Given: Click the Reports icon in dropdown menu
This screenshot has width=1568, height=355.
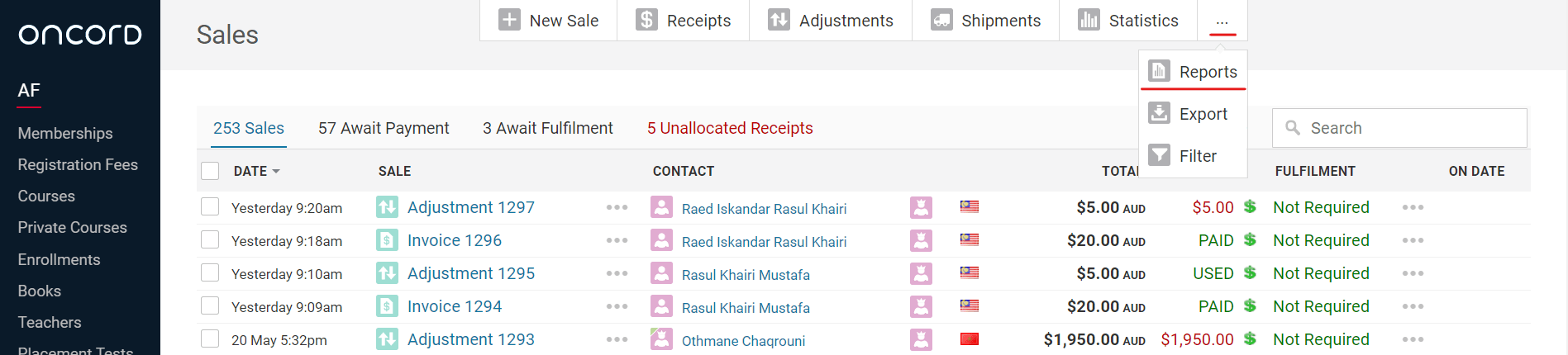Looking at the screenshot, I should click(x=1159, y=71).
